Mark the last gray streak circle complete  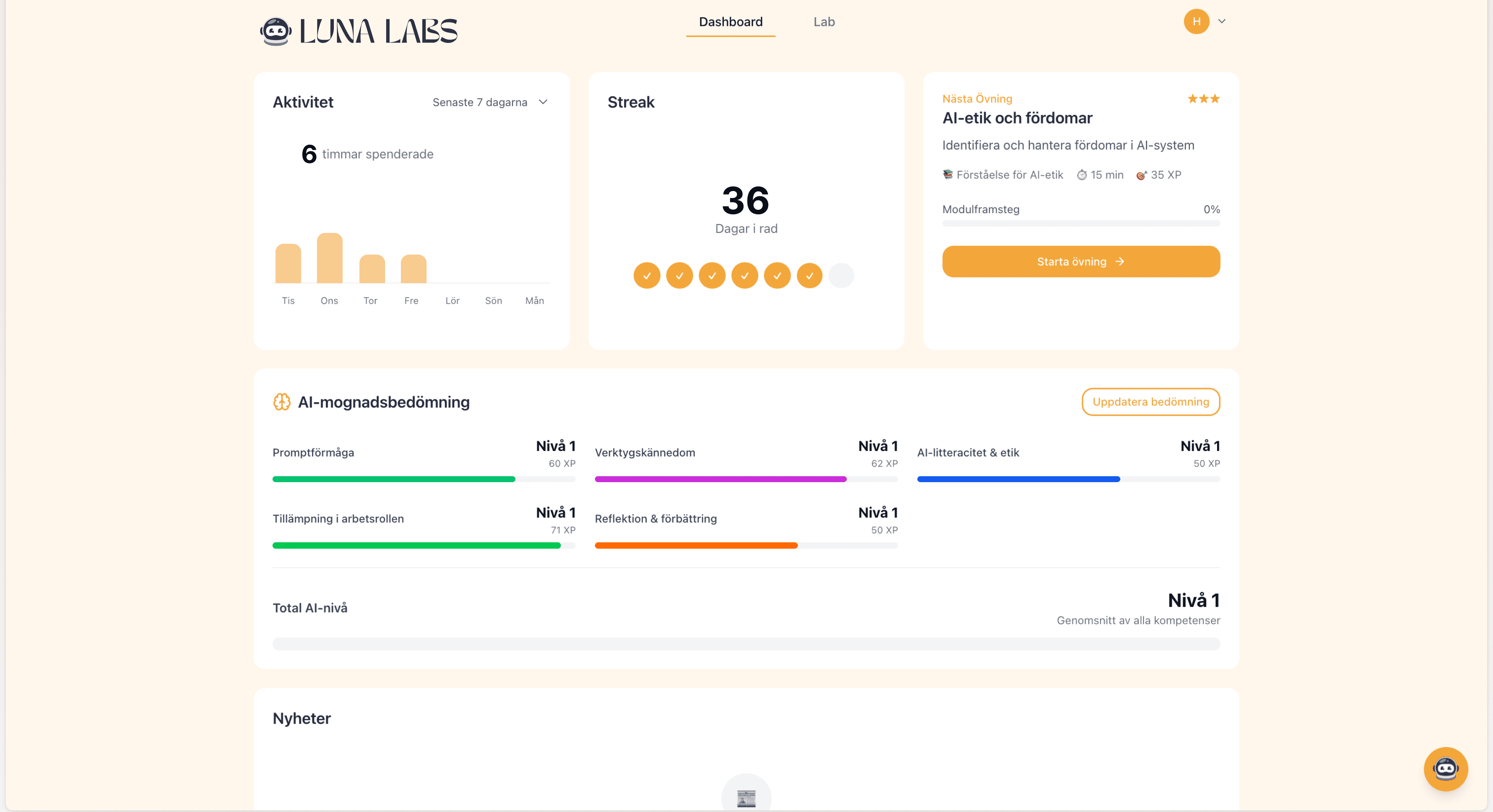[x=842, y=276]
